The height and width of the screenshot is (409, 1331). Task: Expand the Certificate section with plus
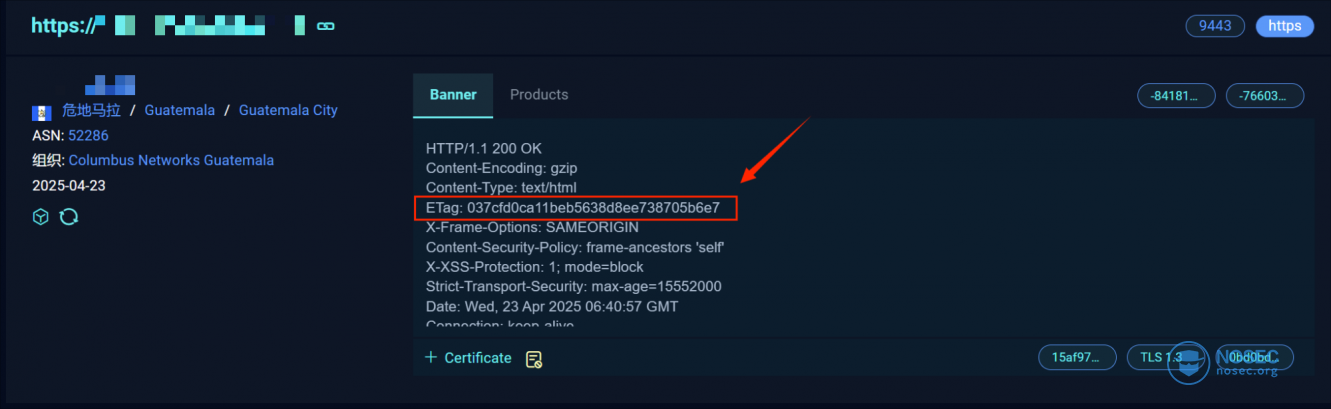[468, 358]
